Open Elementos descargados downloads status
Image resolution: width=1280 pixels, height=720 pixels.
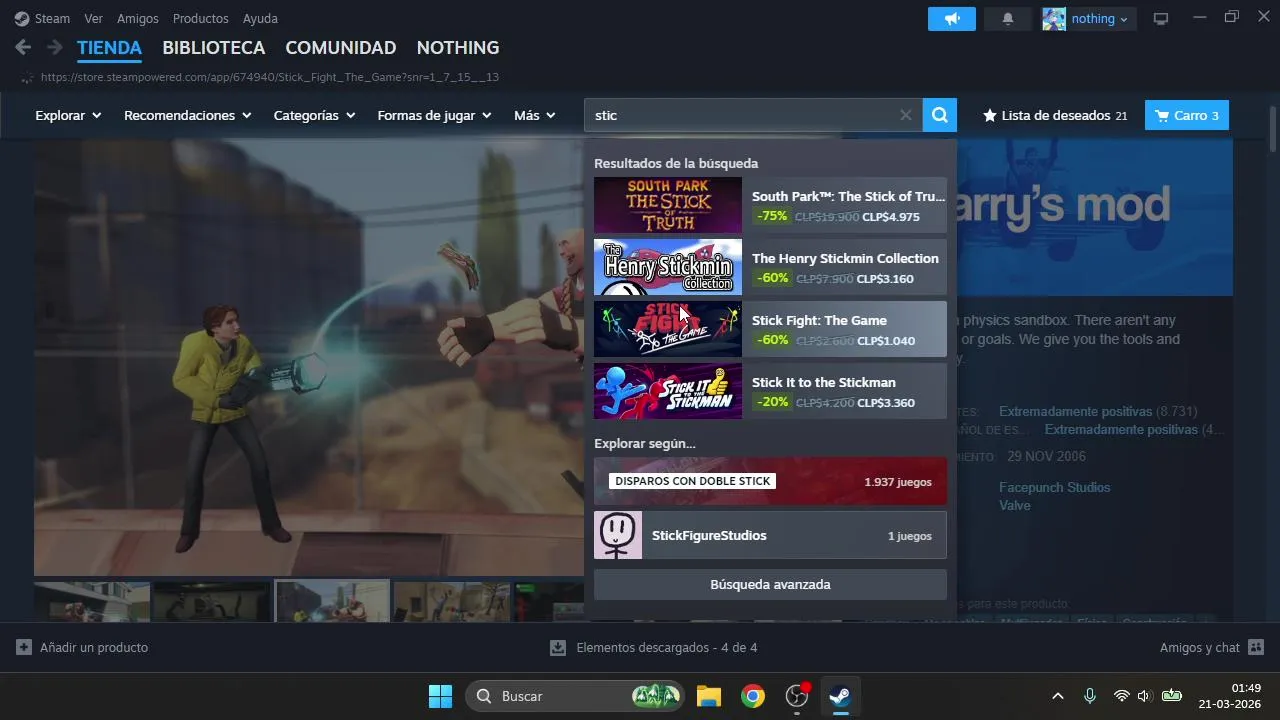(x=654, y=647)
